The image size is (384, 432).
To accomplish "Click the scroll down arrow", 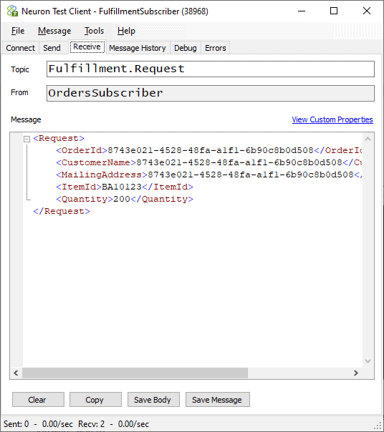I will 368,361.
